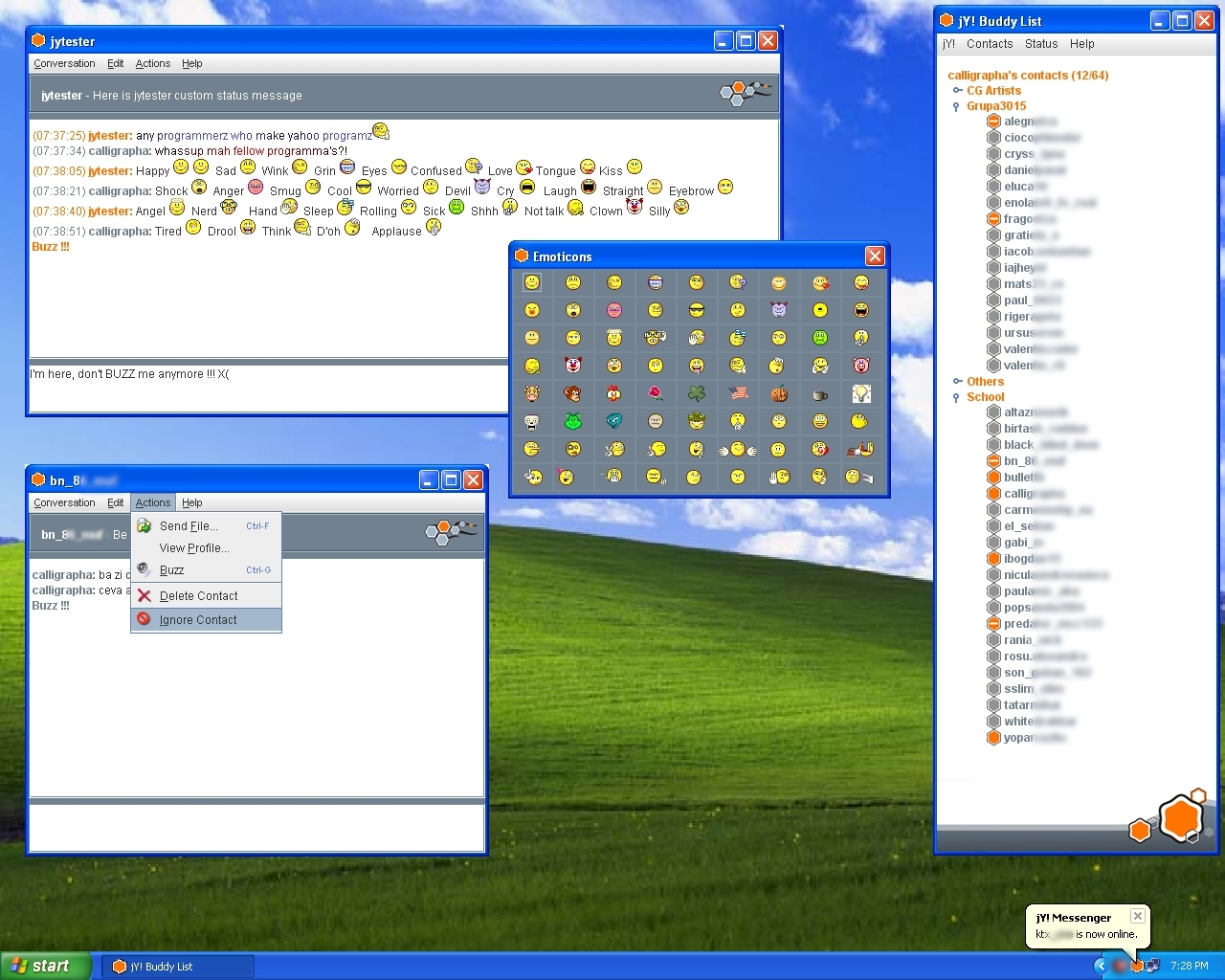Click the system clock showing 7:28 PM
The height and width of the screenshot is (980, 1225).
1189,966
